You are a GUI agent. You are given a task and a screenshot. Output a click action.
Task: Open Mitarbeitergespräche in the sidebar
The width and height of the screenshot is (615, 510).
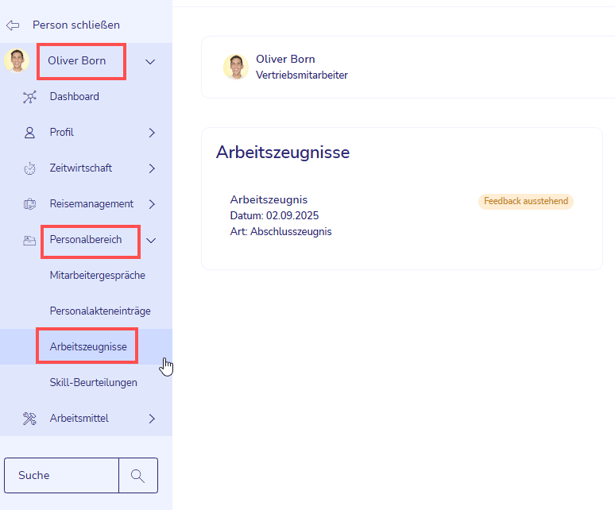pos(97,275)
